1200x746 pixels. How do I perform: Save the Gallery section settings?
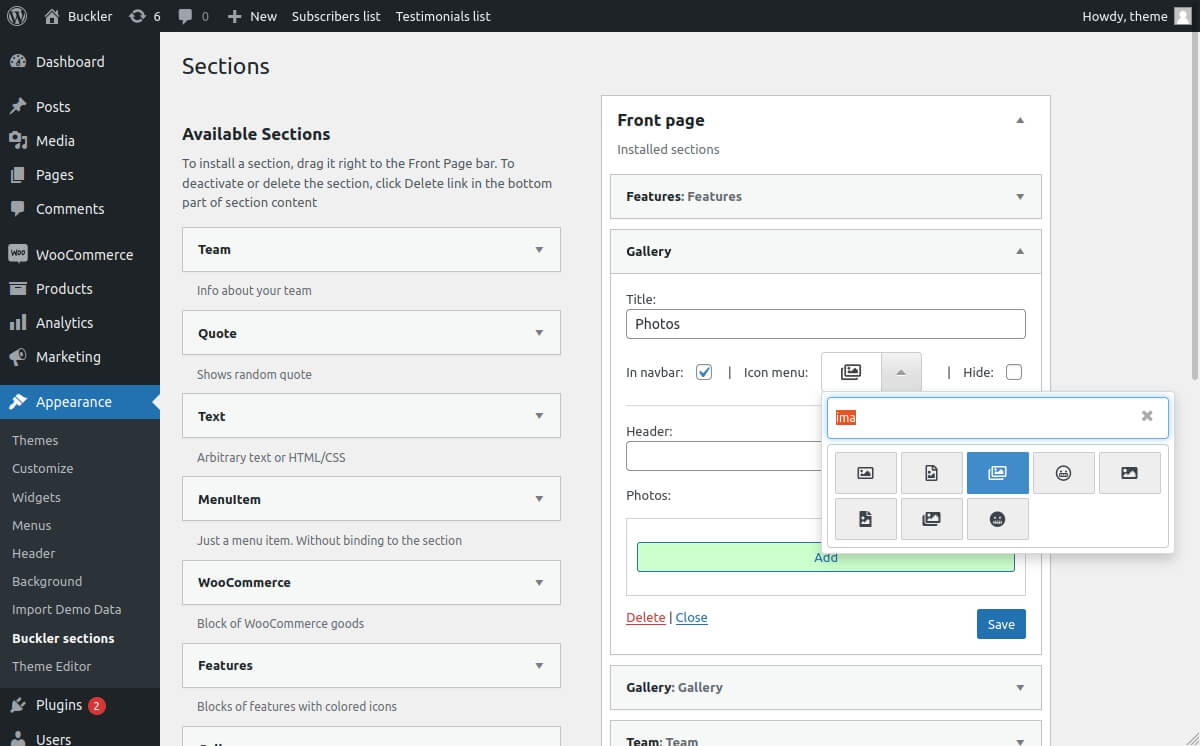1000,624
